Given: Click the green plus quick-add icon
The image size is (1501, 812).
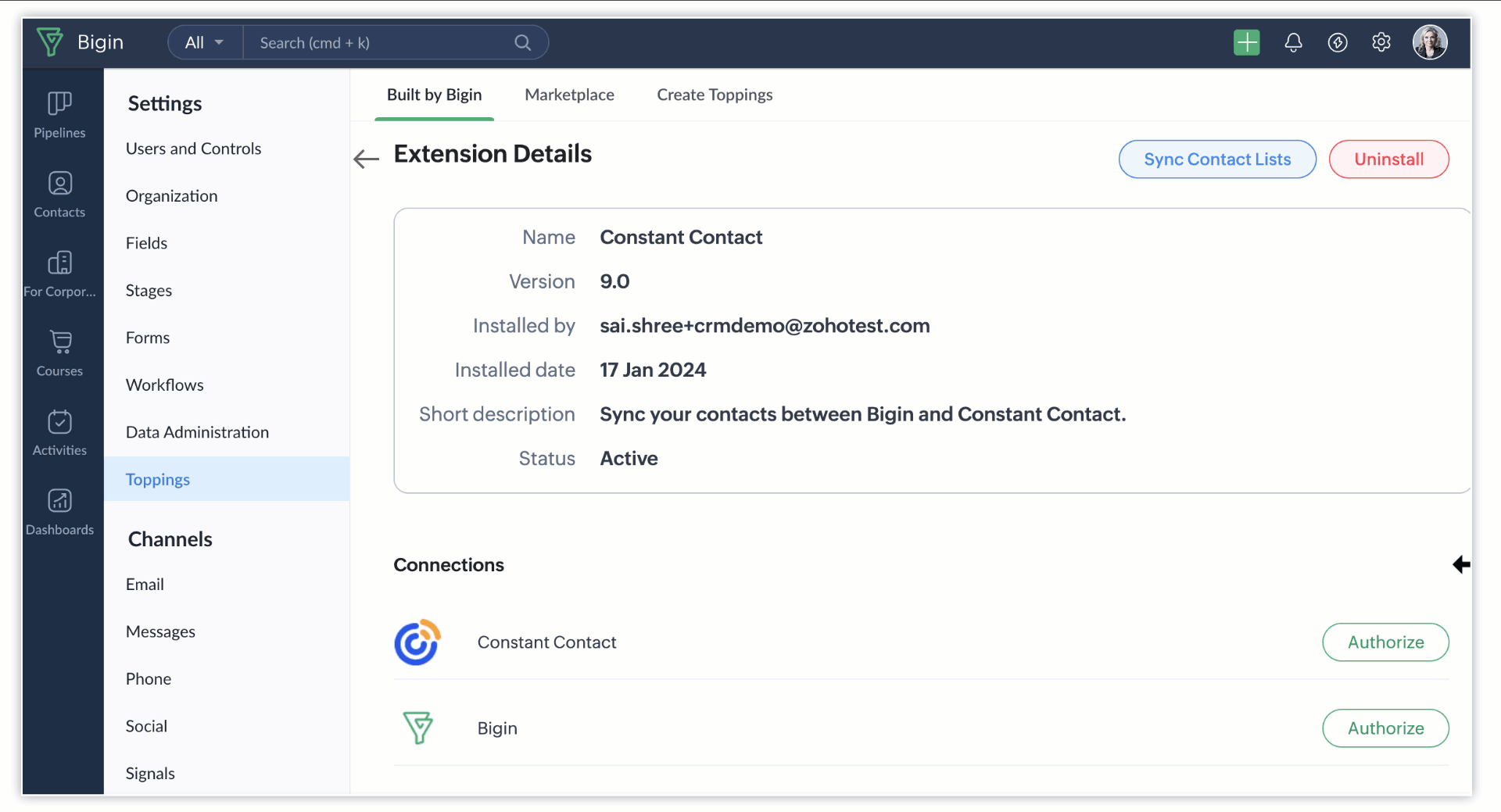Looking at the screenshot, I should [1246, 42].
